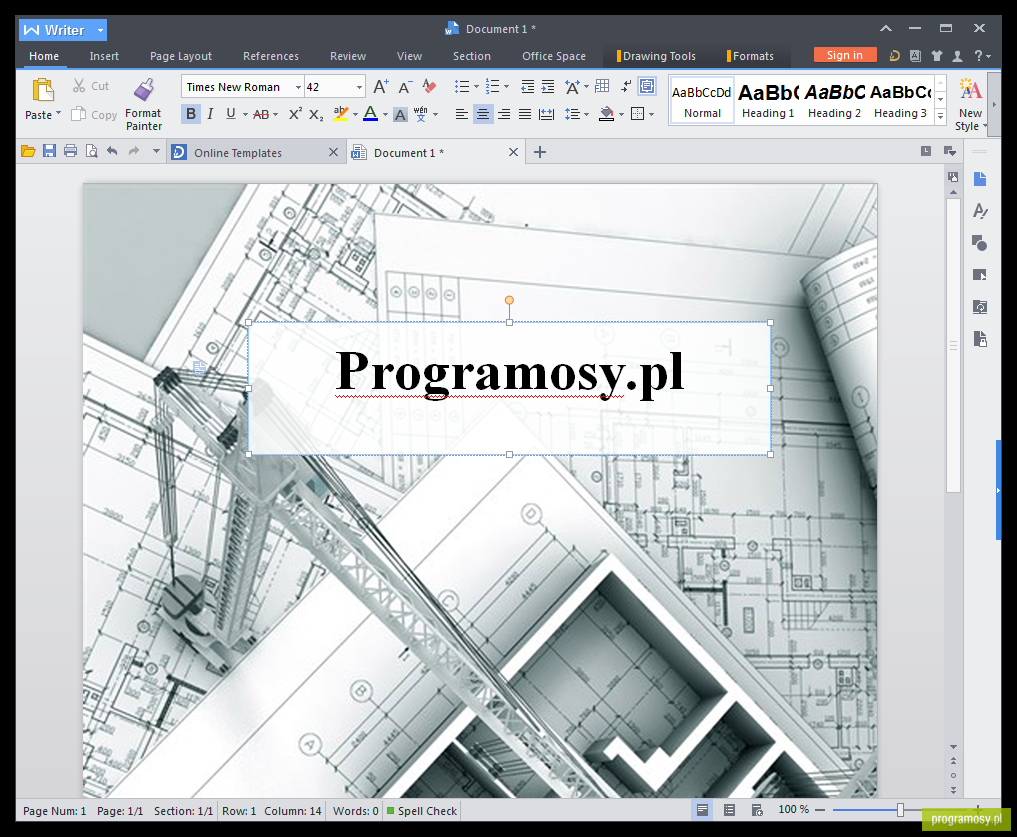
Task: Expand numbered list options arrow
Action: point(507,86)
